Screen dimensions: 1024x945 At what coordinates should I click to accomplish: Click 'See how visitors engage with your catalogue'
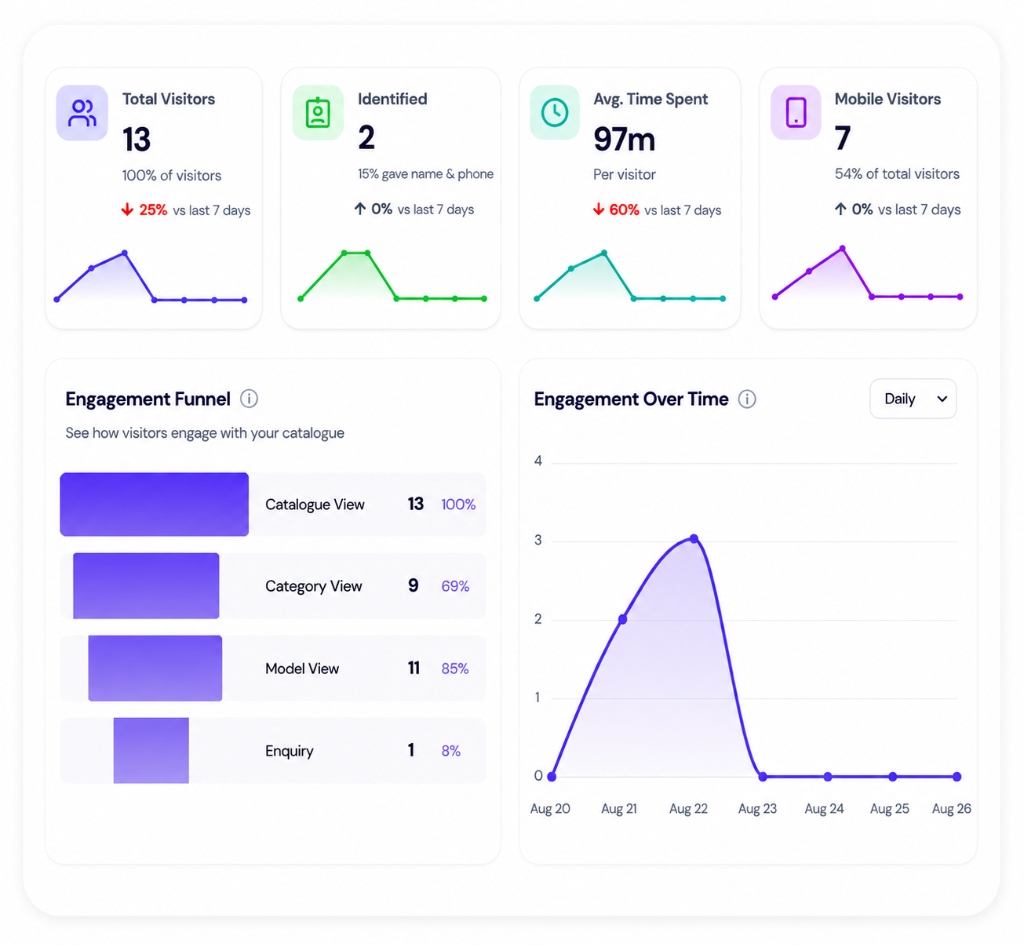coord(205,433)
